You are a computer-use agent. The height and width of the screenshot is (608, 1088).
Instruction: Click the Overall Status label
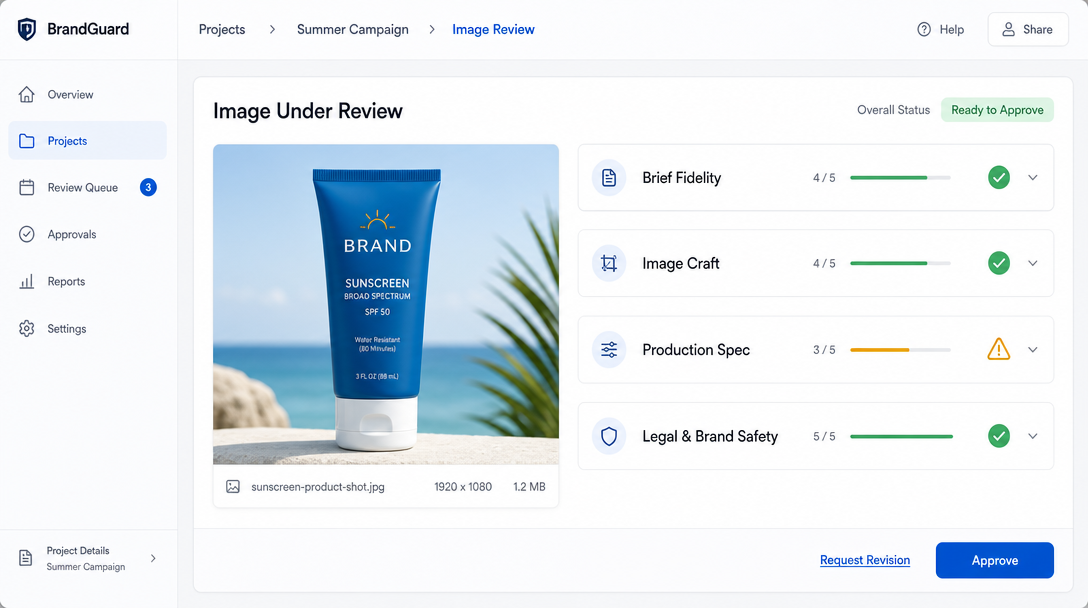(x=893, y=110)
